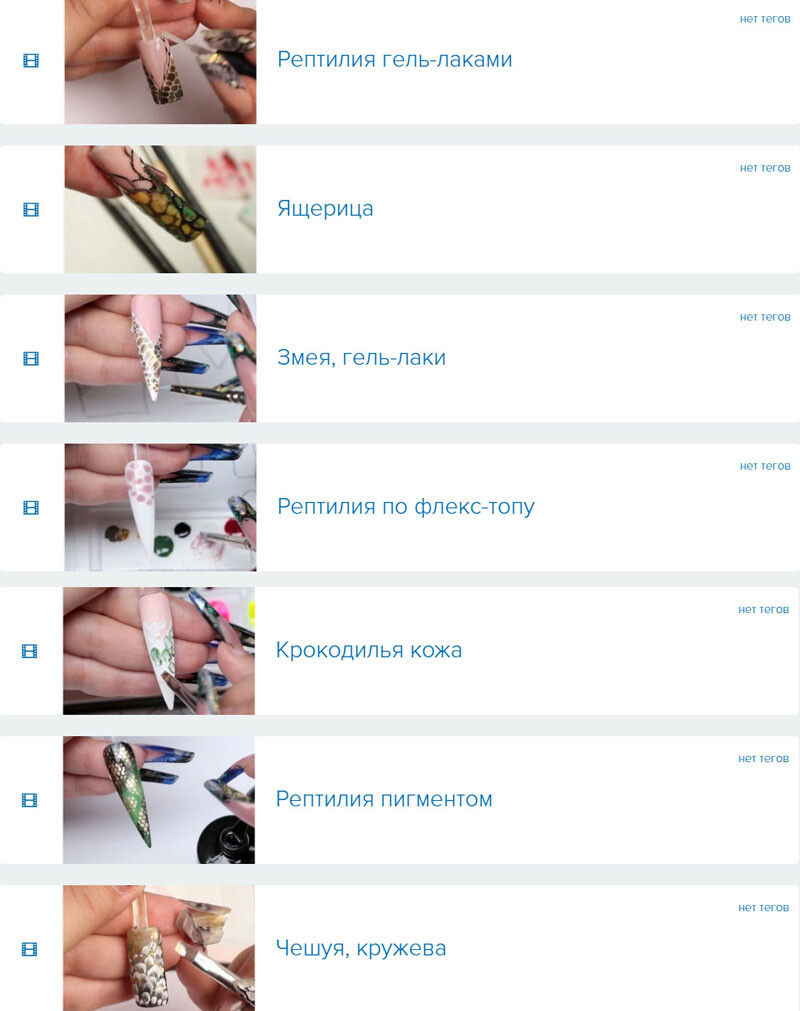Click the film icon beside Рептилия пигментом
The image size is (800, 1011).
coord(30,800)
